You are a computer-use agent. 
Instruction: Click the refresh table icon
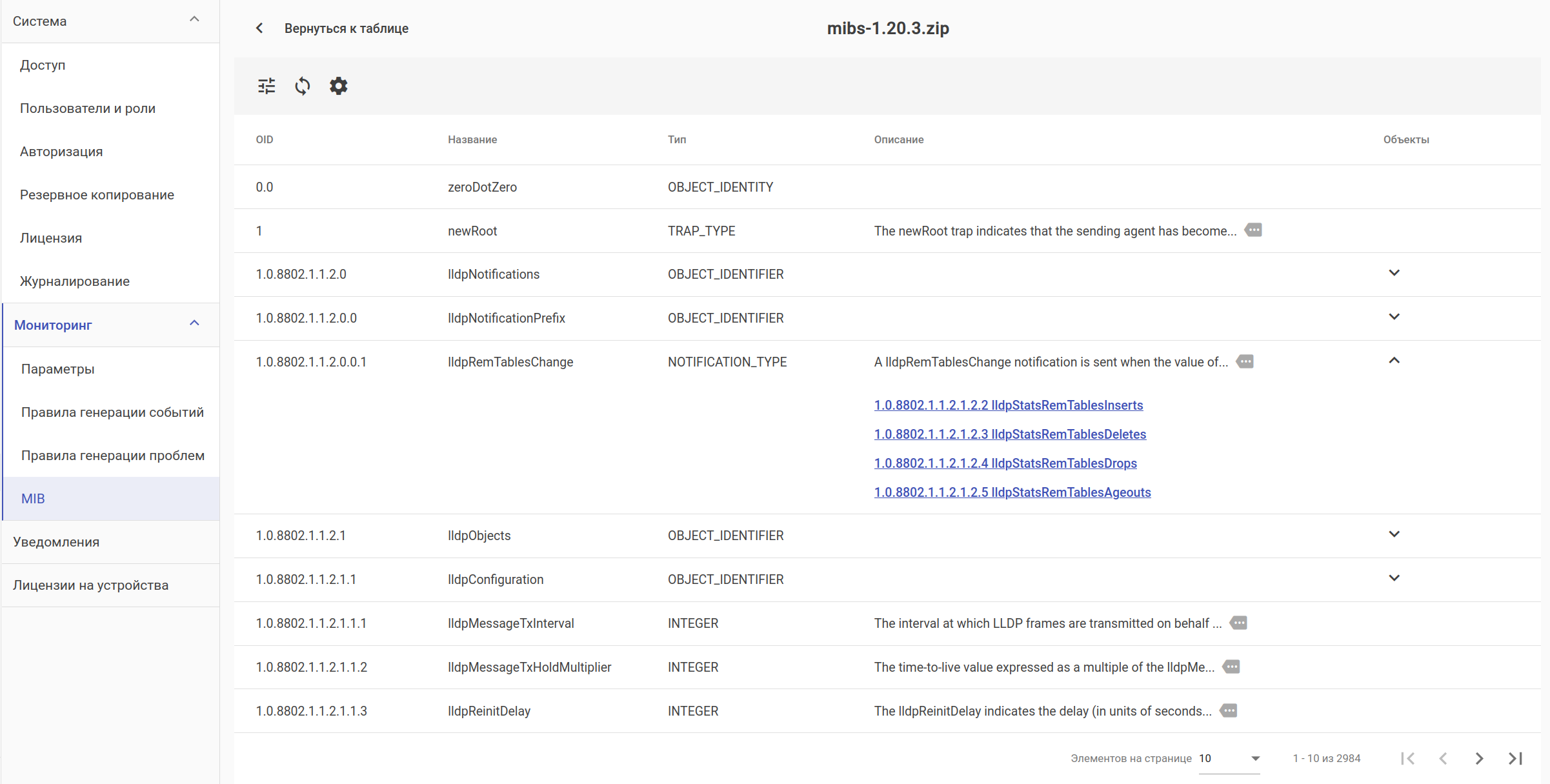(302, 86)
